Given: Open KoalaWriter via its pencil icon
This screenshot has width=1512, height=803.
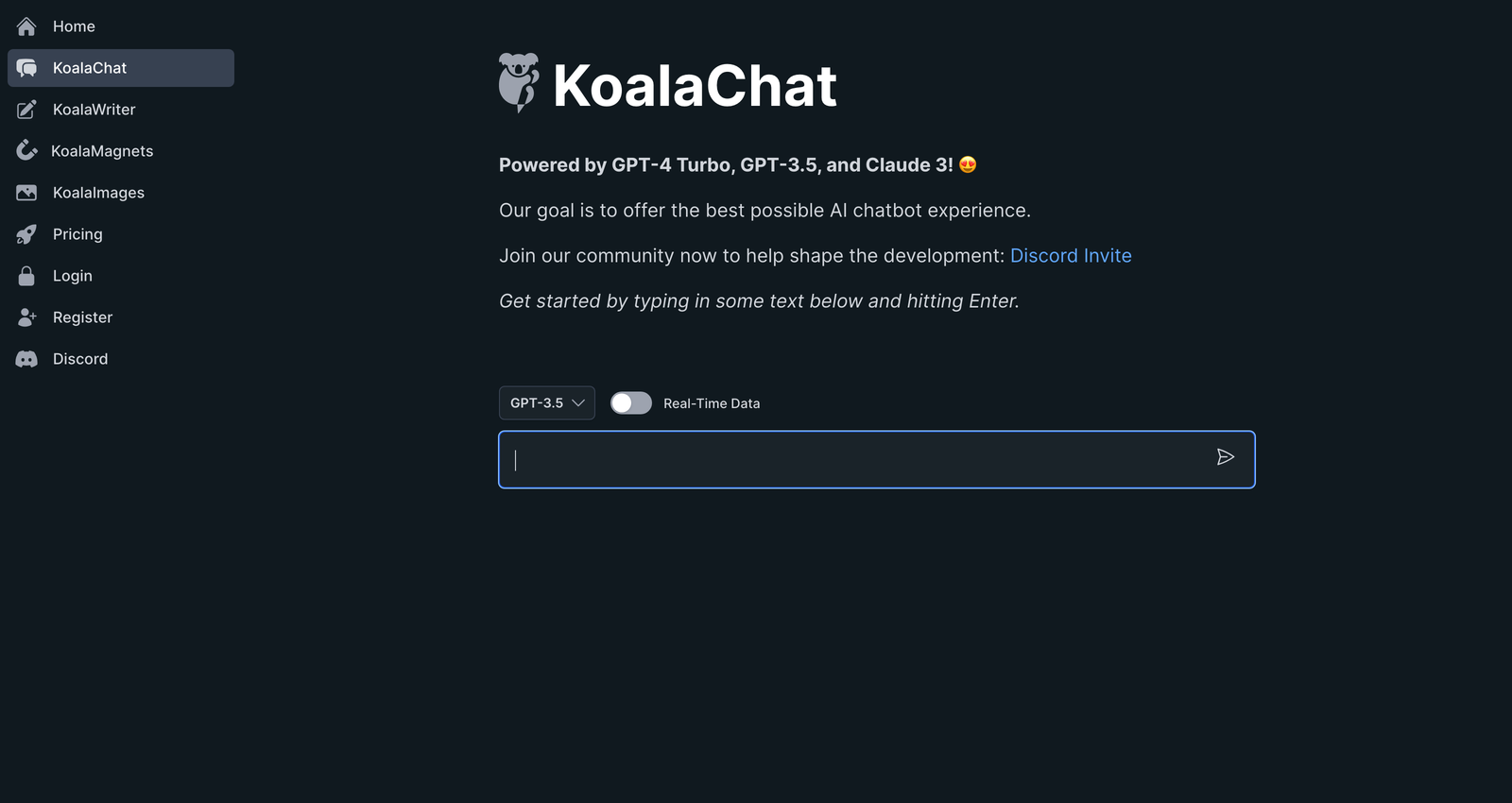Looking at the screenshot, I should tap(26, 110).
